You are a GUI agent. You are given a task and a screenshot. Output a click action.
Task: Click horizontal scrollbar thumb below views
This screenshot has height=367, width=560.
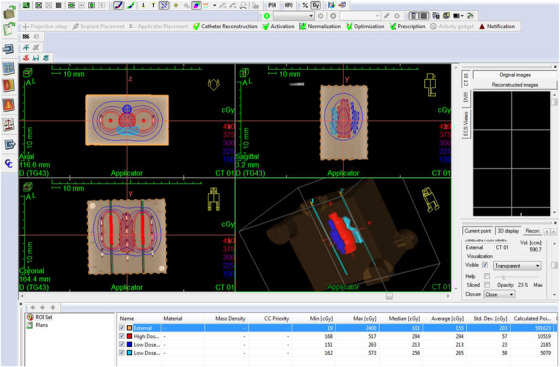[x=389, y=296]
